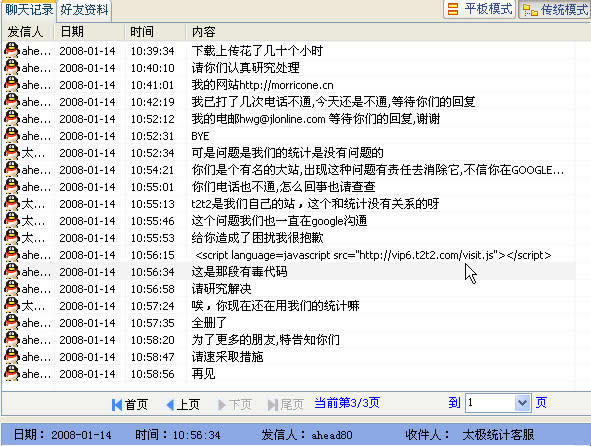Click the QQ penguin avatar at 10:39:34
Screen dimensions: 591x446
coord(12,51)
